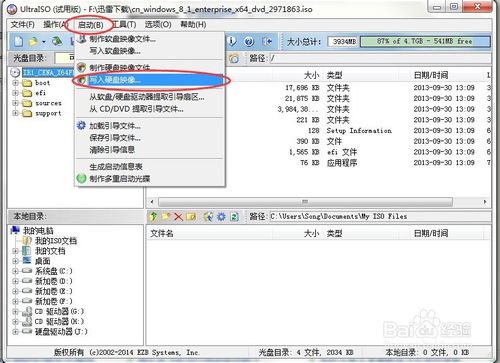The width and height of the screenshot is (500, 363).
Task: Open the 工具(T) menu
Action: pyautogui.click(x=124, y=24)
